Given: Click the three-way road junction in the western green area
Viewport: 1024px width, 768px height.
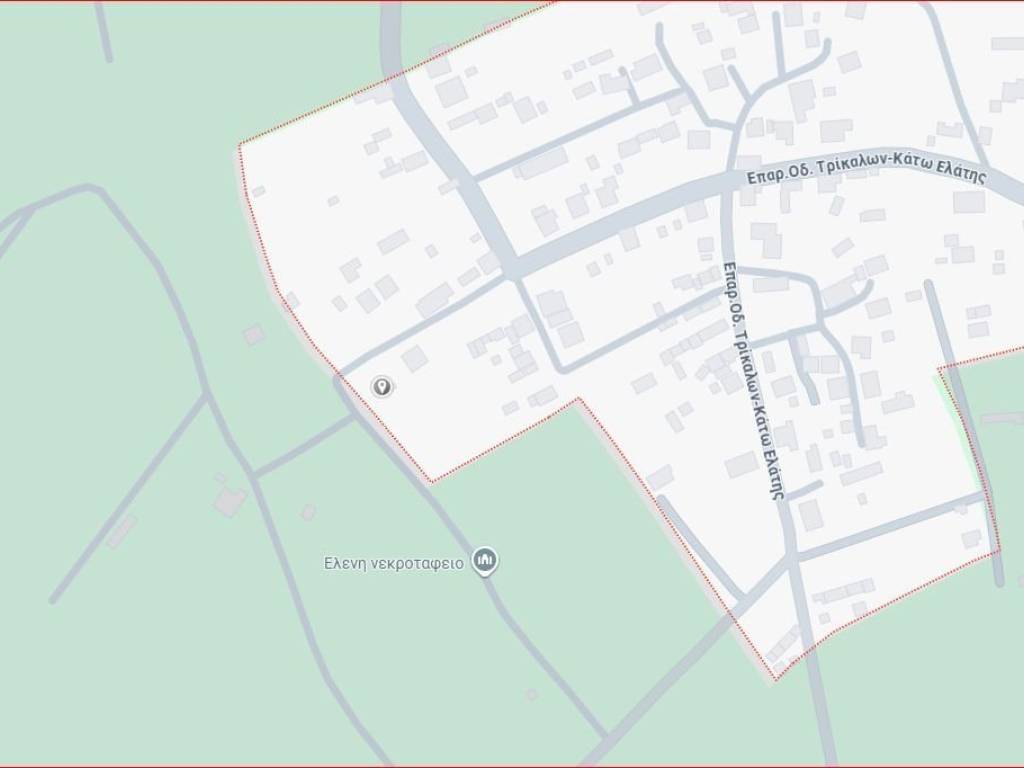Looking at the screenshot, I should tap(207, 396).
